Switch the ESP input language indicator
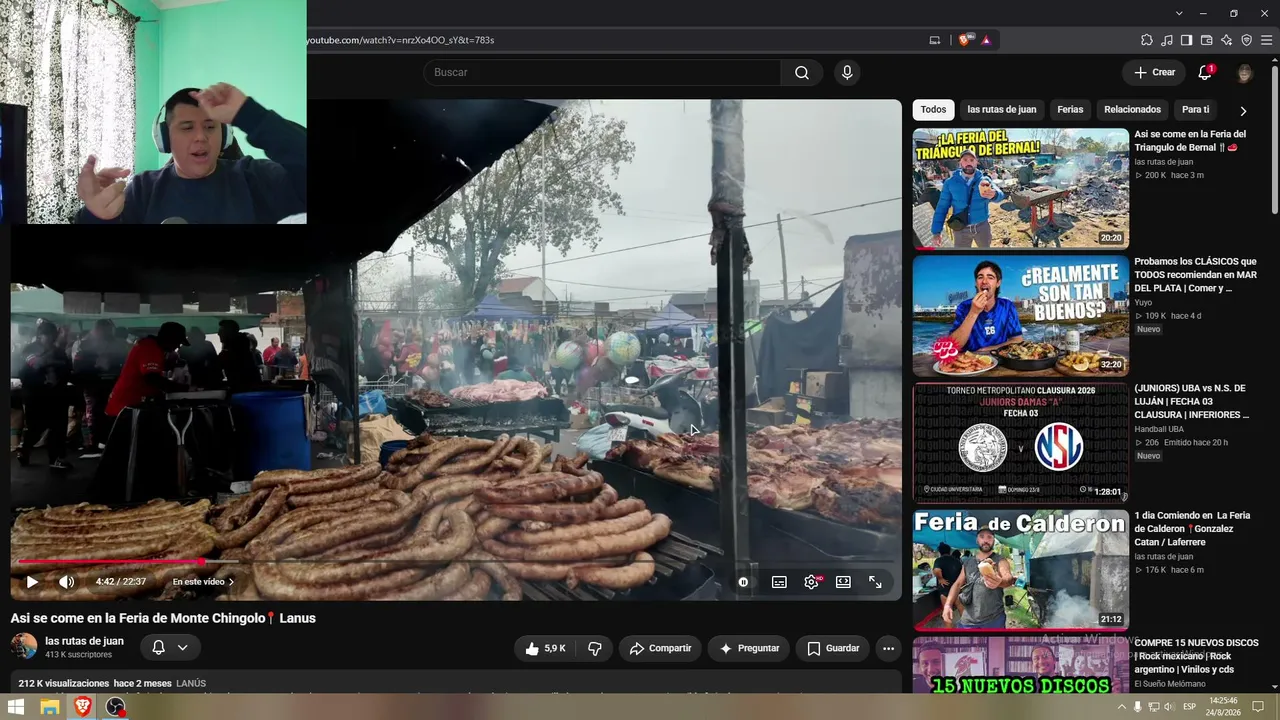 [1189, 707]
